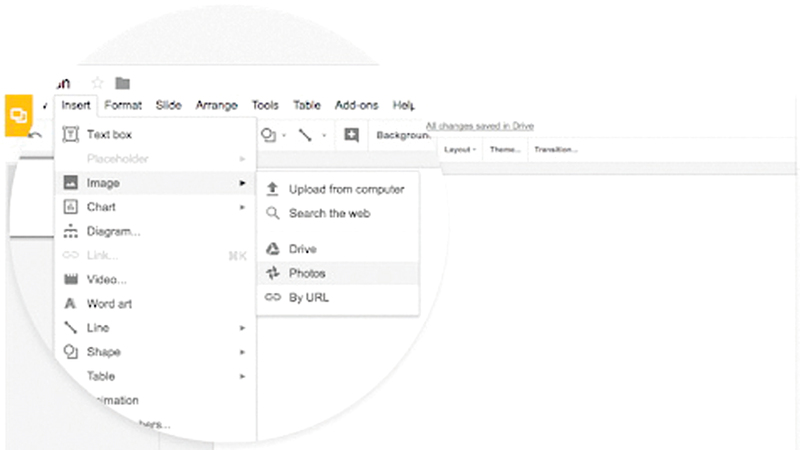Open the Layout dropdown
Image resolution: width=800 pixels, height=450 pixels.
459,149
